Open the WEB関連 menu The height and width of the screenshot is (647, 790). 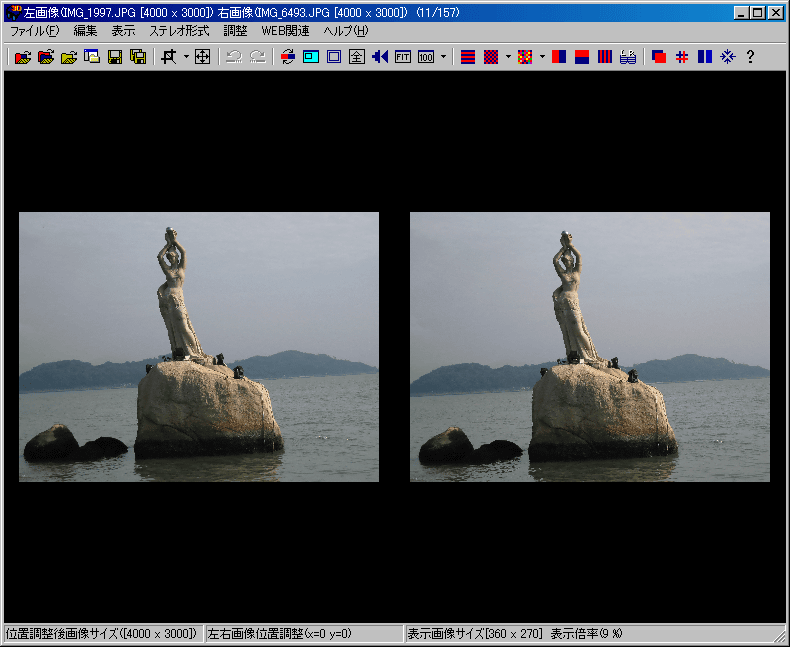pyautogui.click(x=285, y=31)
